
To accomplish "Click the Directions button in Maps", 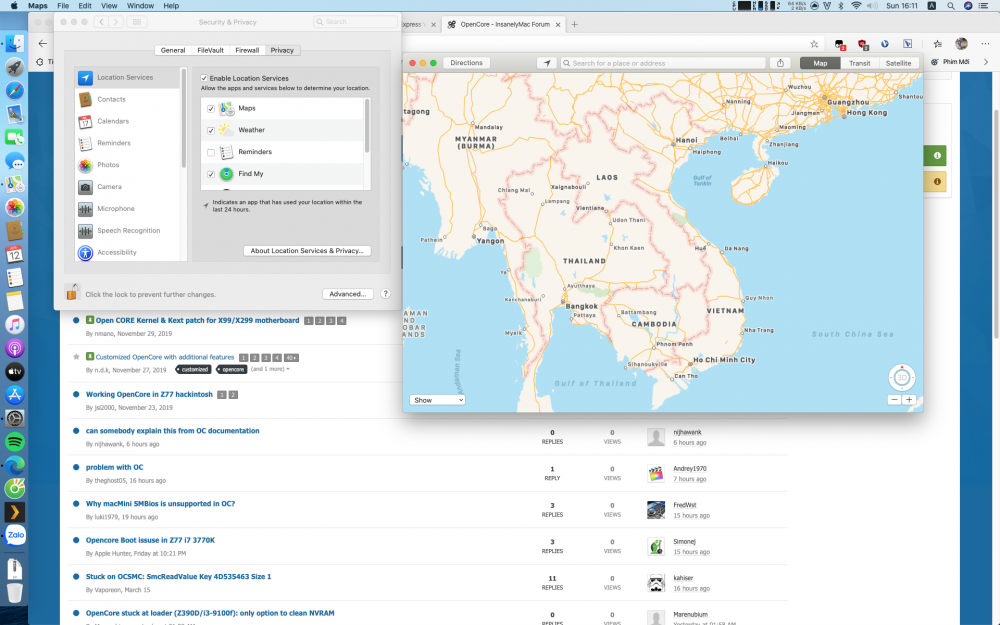I will pyautogui.click(x=466, y=62).
